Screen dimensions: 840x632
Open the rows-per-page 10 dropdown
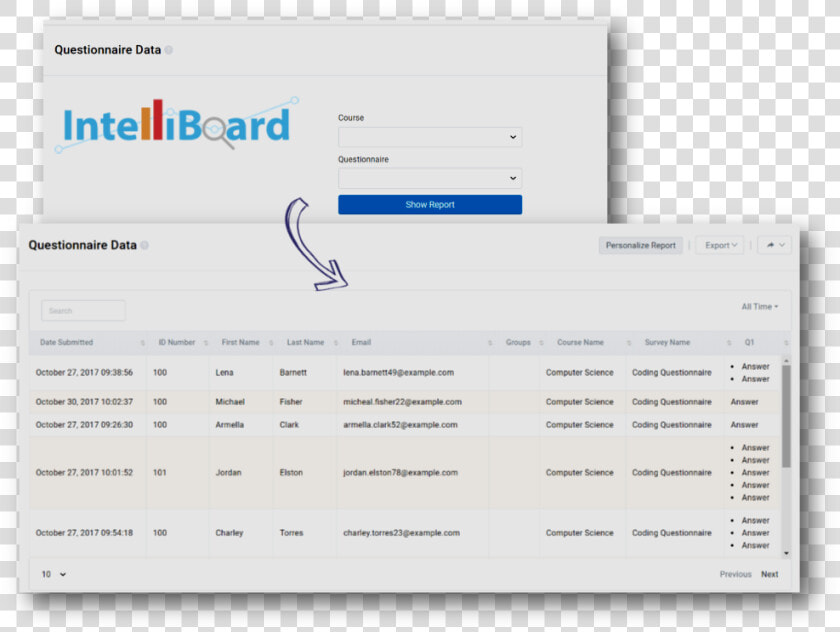pos(54,574)
